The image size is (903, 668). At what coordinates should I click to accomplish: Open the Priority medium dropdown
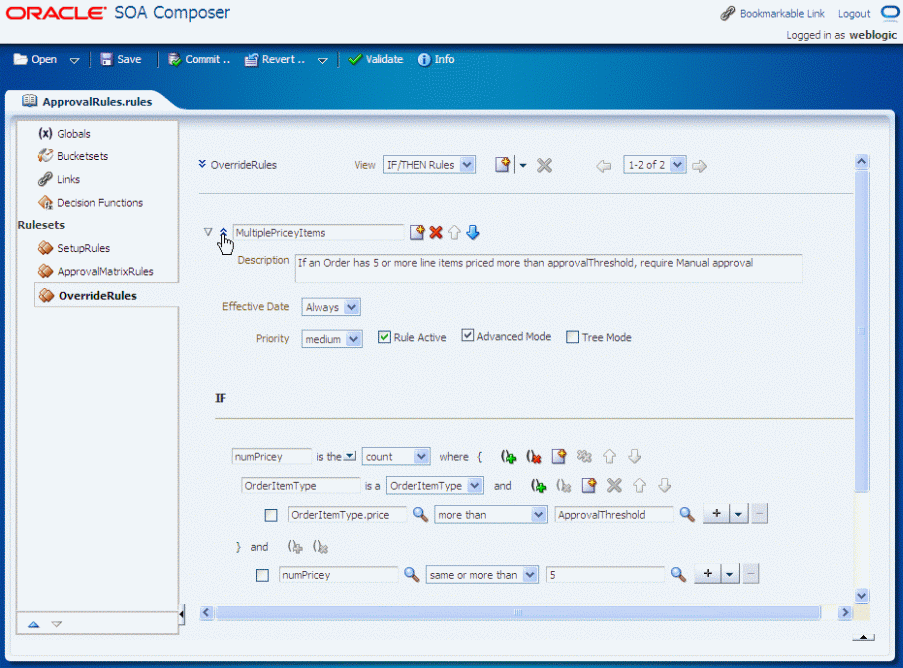(x=332, y=339)
